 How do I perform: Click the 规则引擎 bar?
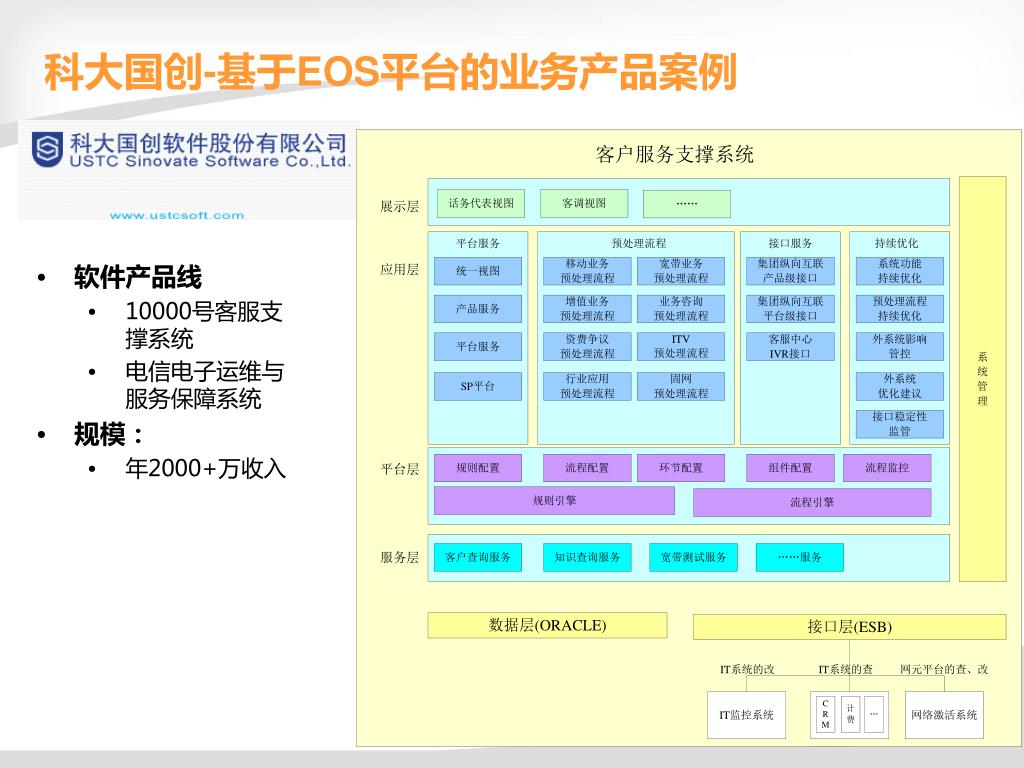554,501
